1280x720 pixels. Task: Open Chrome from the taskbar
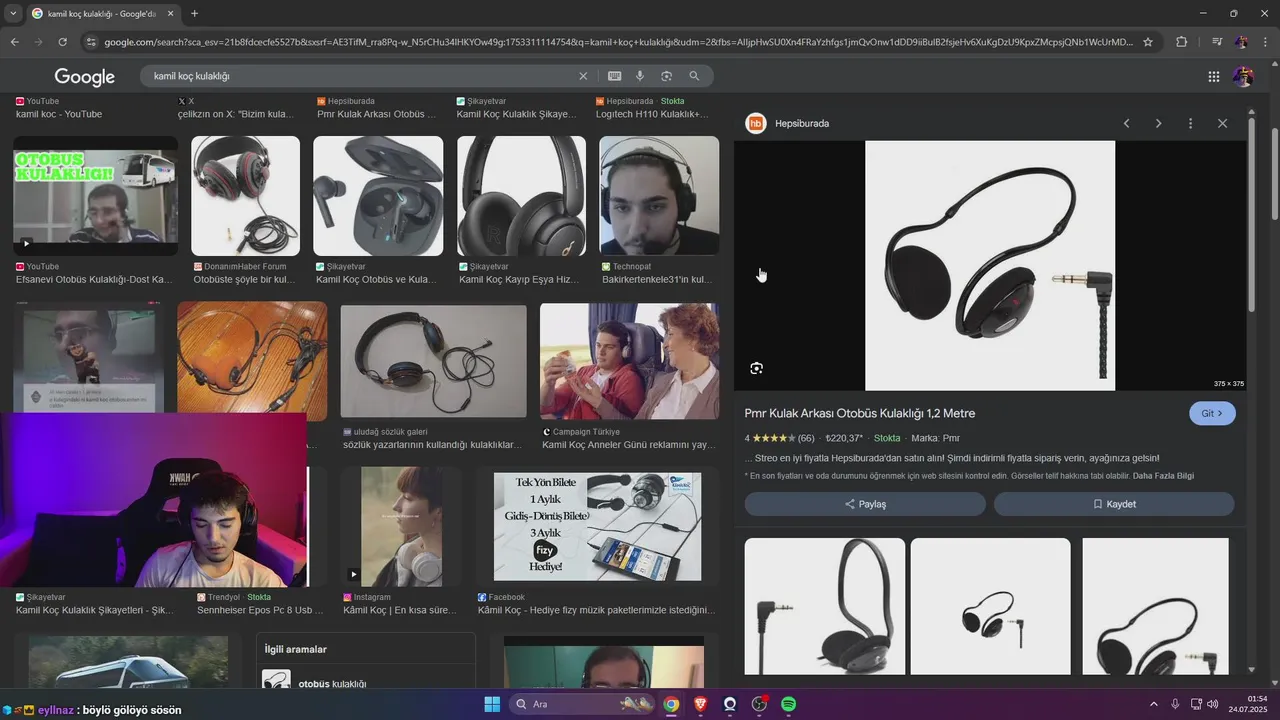pyautogui.click(x=671, y=704)
